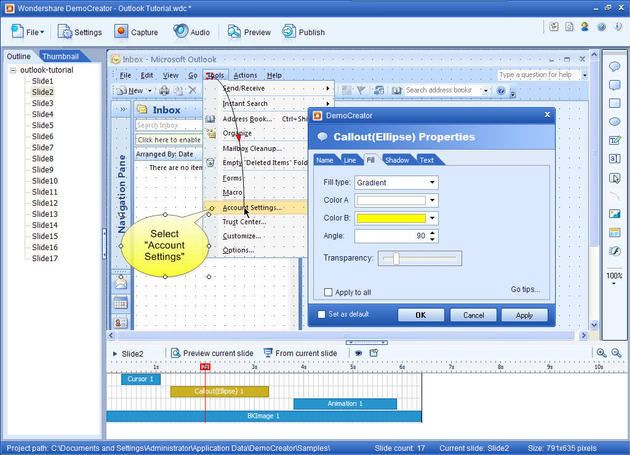Zoom in the timeline with the plus magnifier
This screenshot has width=630, height=455.
pyautogui.click(x=601, y=353)
